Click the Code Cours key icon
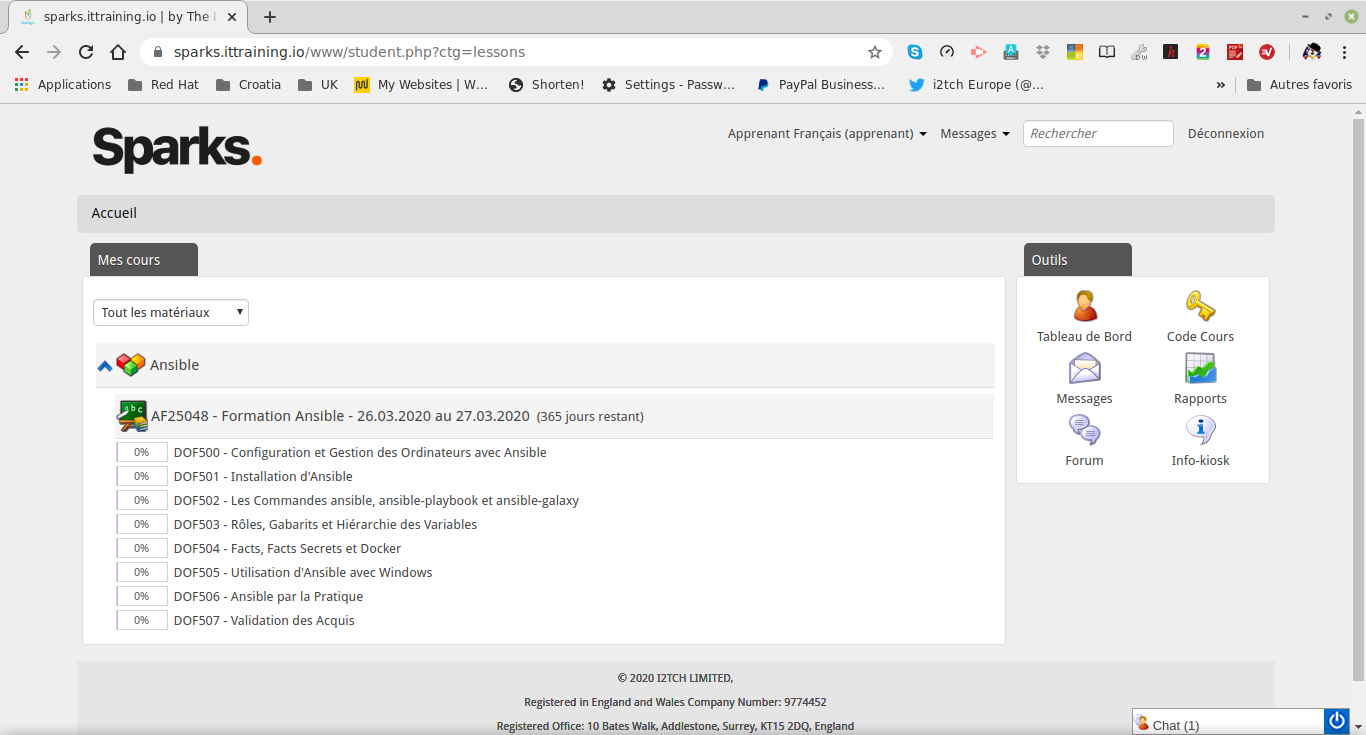Viewport: 1366px width, 735px height. click(1200, 306)
